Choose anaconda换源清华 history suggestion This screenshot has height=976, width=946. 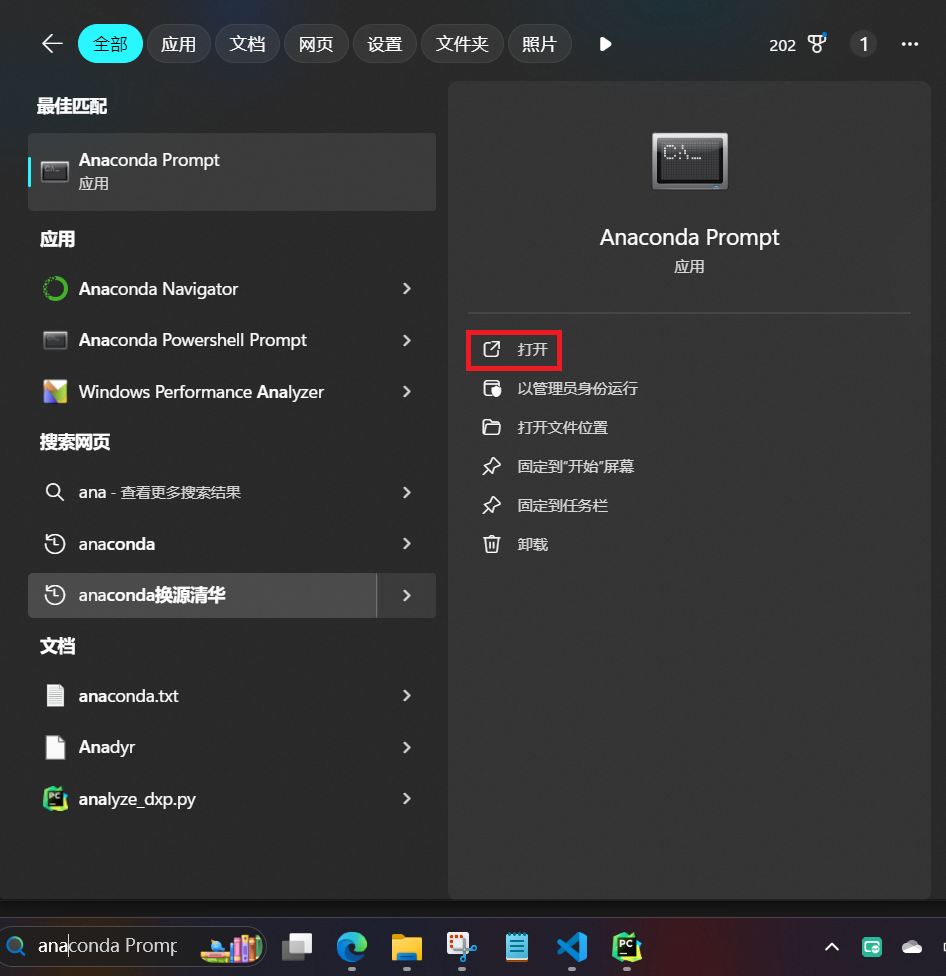coord(202,595)
